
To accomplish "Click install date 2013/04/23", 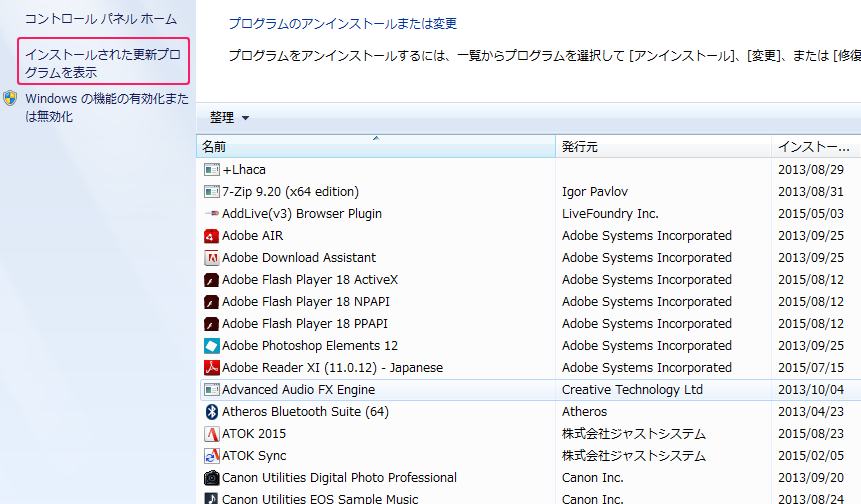I will (811, 412).
